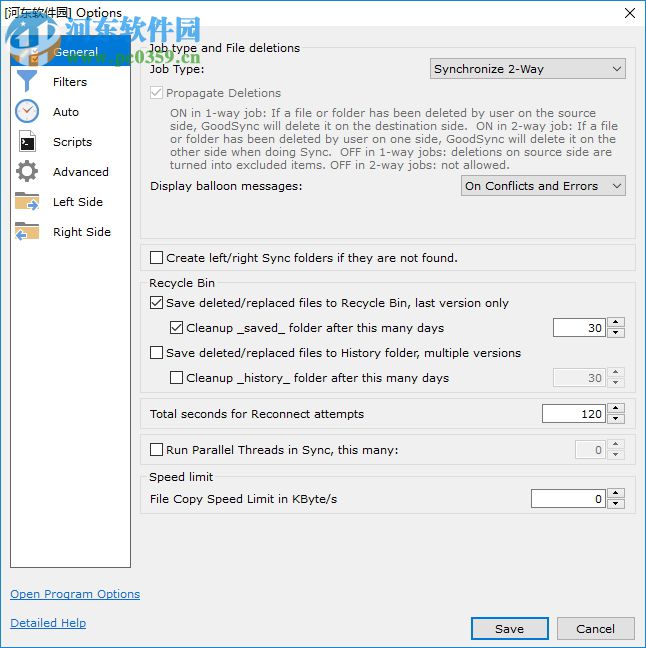Viewport: 646px width, 648px height.
Task: Click the Scripts terminal icon
Action: click(x=27, y=142)
